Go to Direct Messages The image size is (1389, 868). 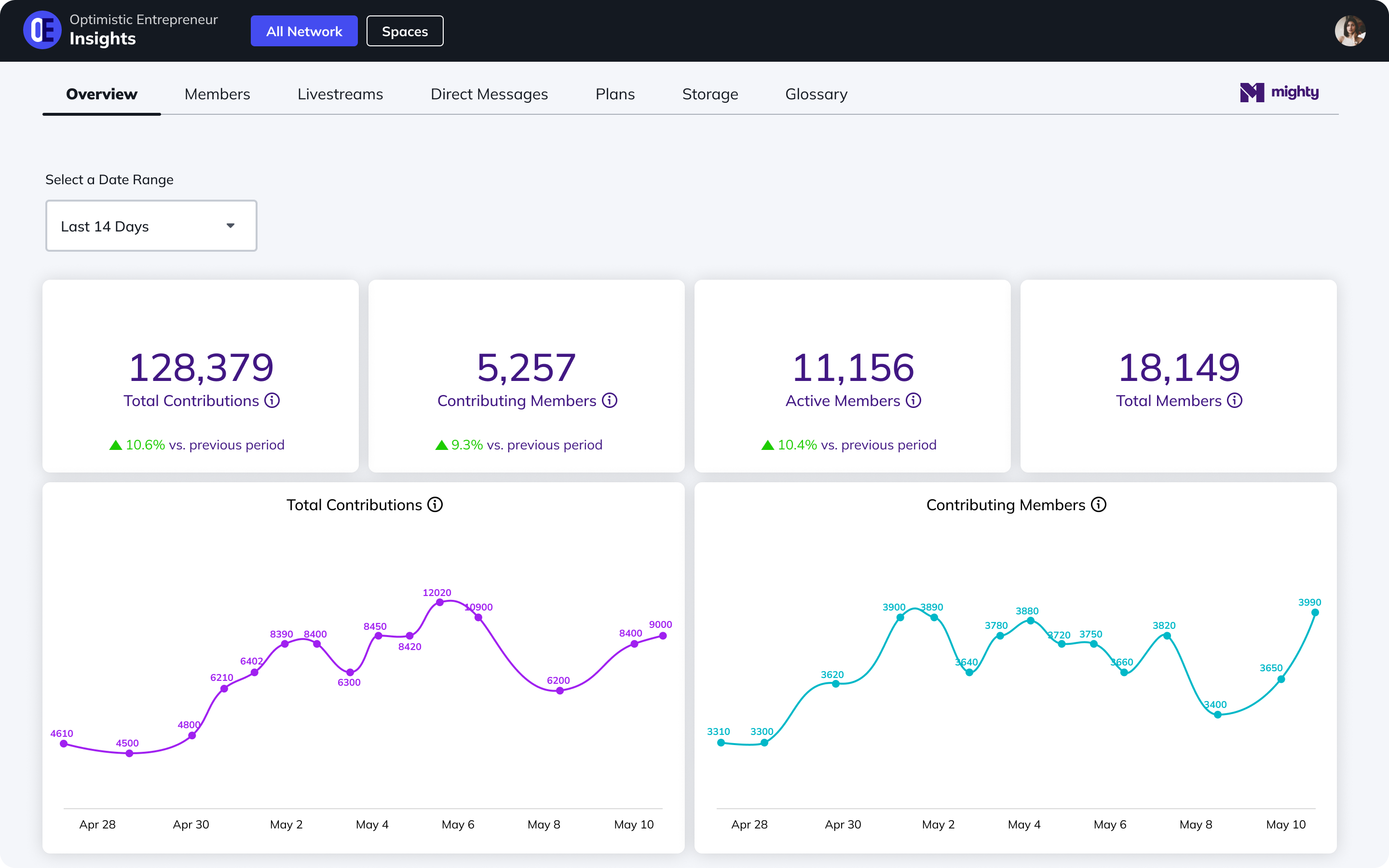click(490, 94)
